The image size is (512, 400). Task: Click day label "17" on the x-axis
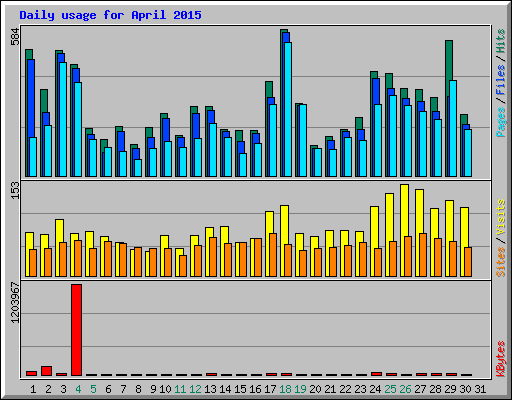point(270,389)
